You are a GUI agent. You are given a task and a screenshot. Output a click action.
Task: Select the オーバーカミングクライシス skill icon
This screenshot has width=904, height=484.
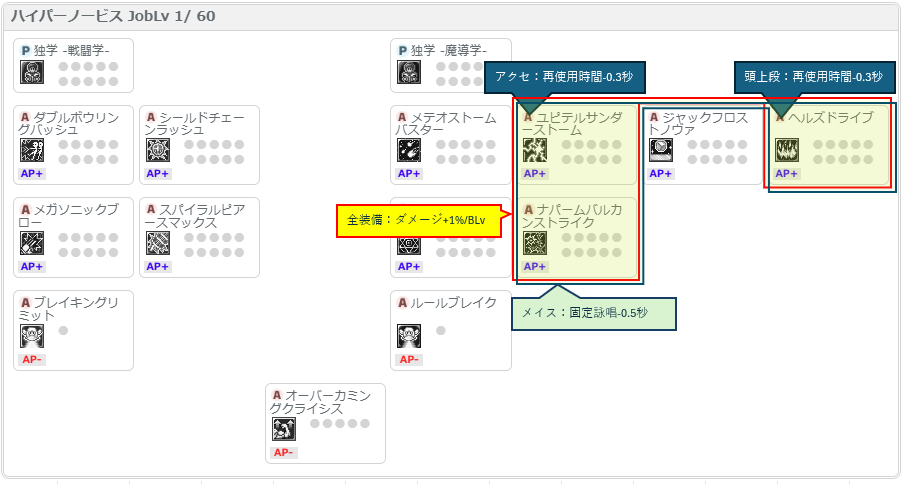(284, 429)
